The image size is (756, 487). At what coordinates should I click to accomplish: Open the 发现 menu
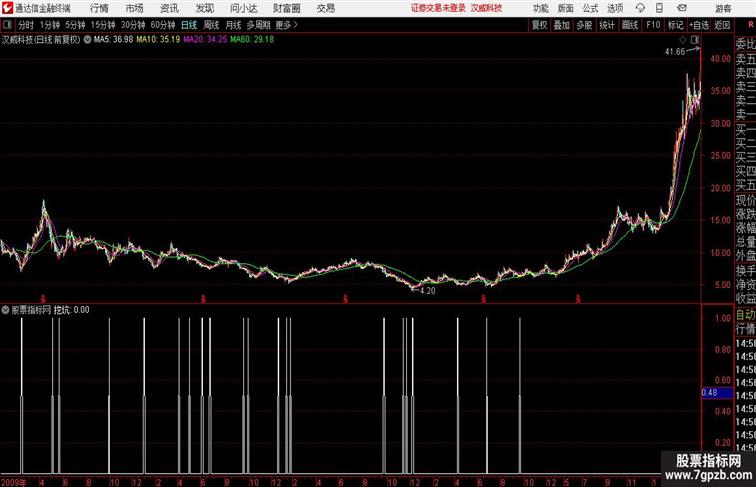204,8
